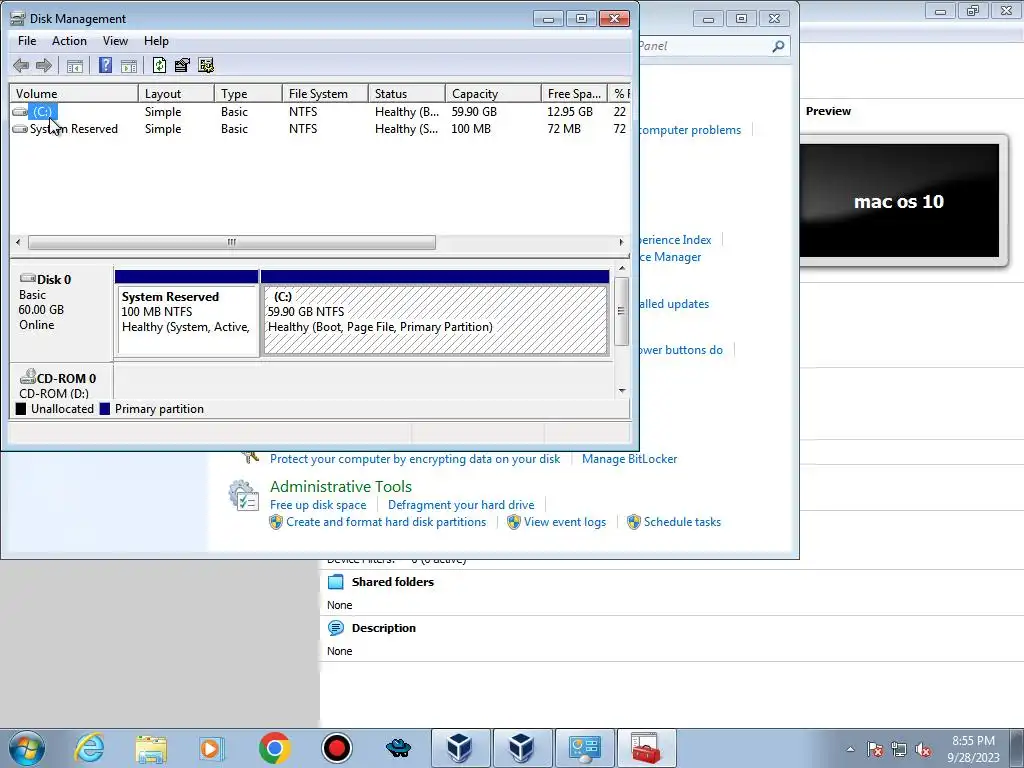Screen dimensions: 1024x768
Task: Open the Control Panel taskbar button
Action: pyautogui.click(x=584, y=748)
